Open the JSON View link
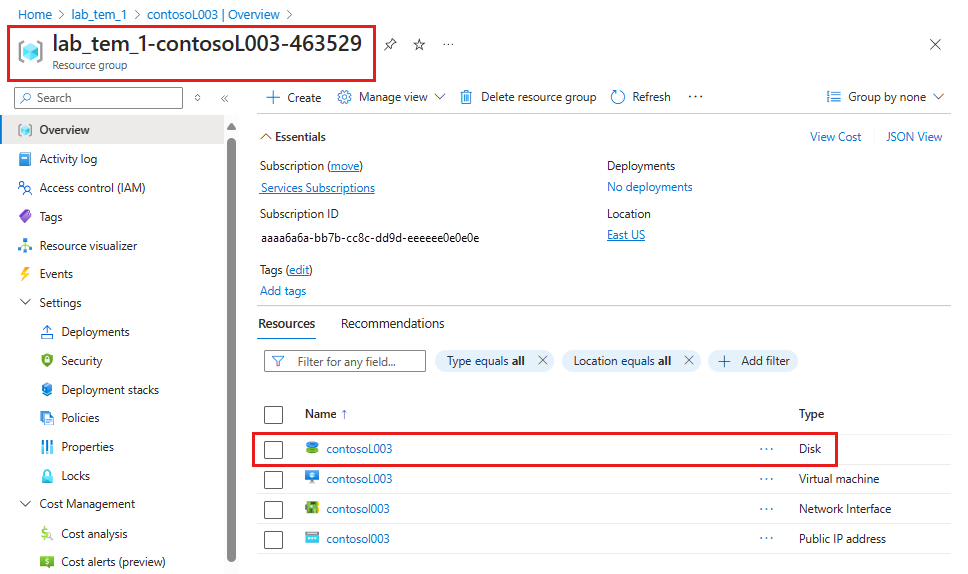 [914, 137]
